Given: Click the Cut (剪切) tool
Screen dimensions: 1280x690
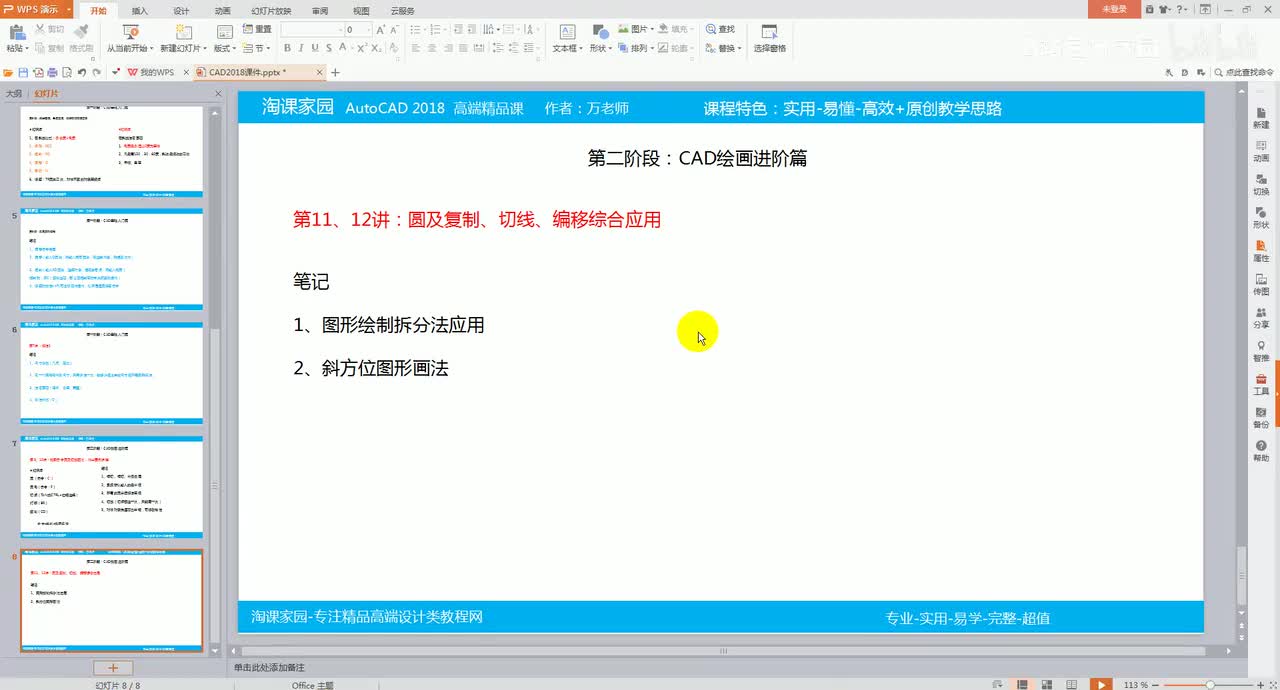Looking at the screenshot, I should [49, 30].
